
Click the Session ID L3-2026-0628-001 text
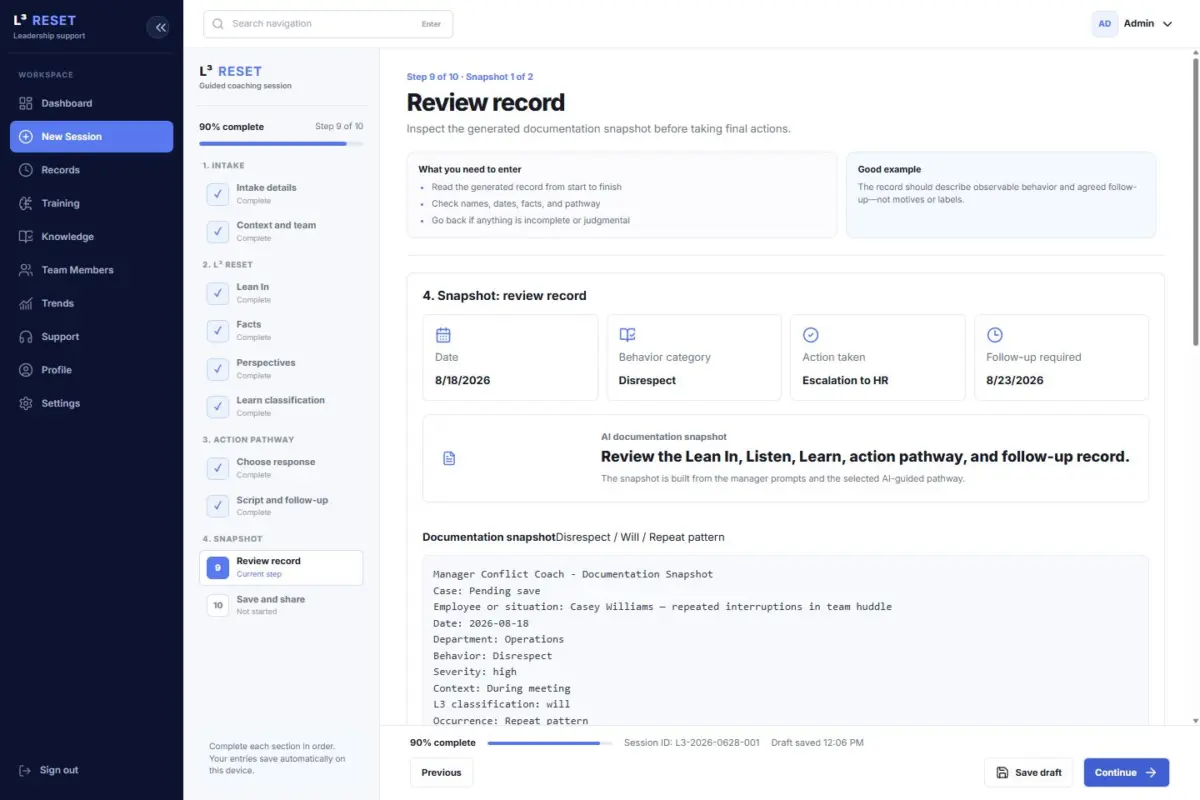pos(690,743)
